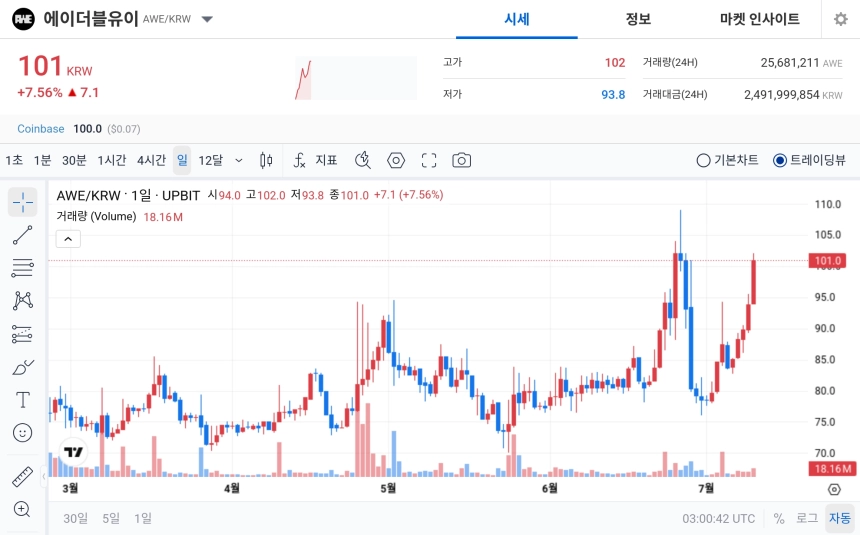860x535 pixels.
Task: Click the 저가 value 93.8
Action: click(613, 94)
